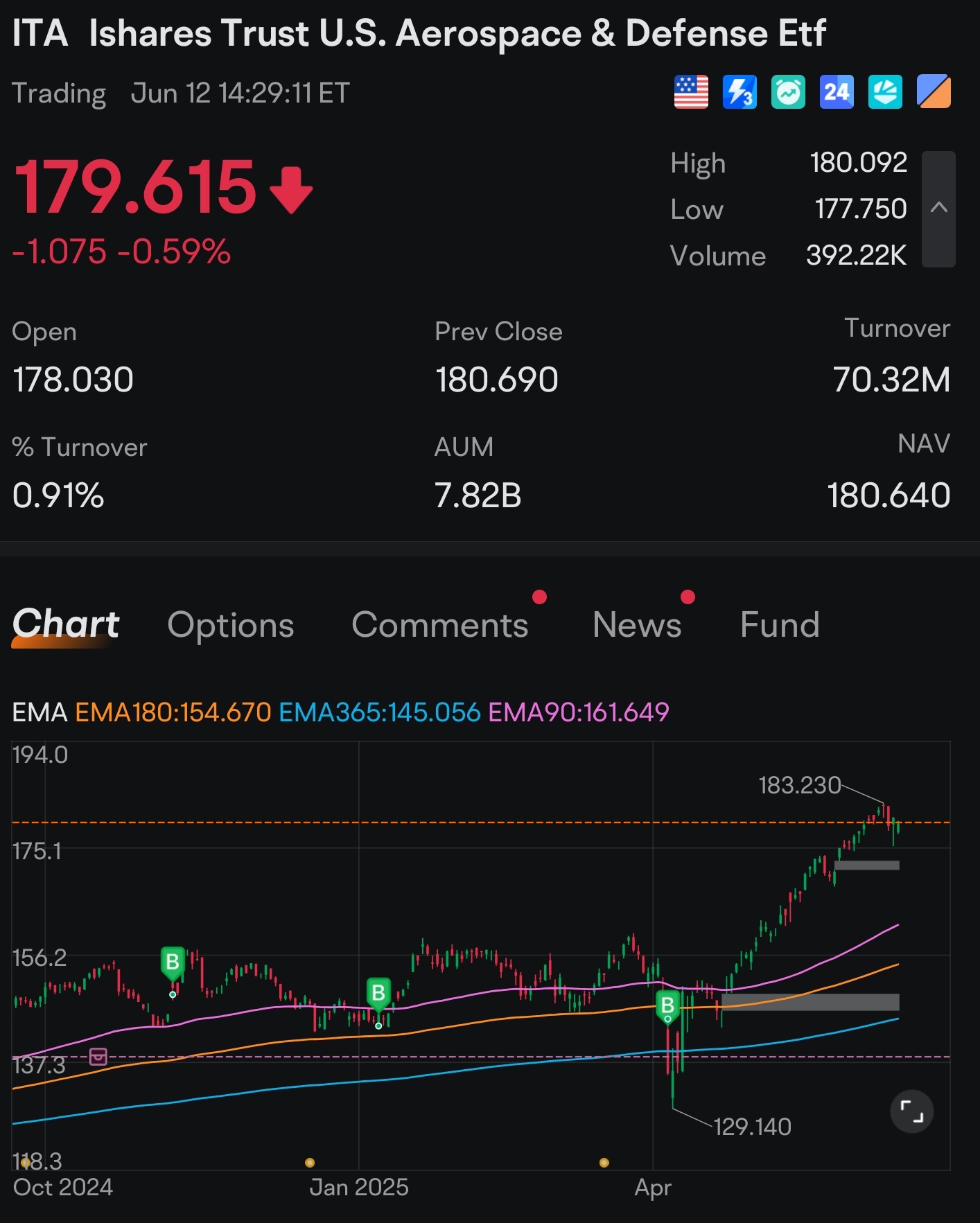The height and width of the screenshot is (1223, 980).
Task: Tap the blue lightning bolt icon
Action: [x=740, y=92]
